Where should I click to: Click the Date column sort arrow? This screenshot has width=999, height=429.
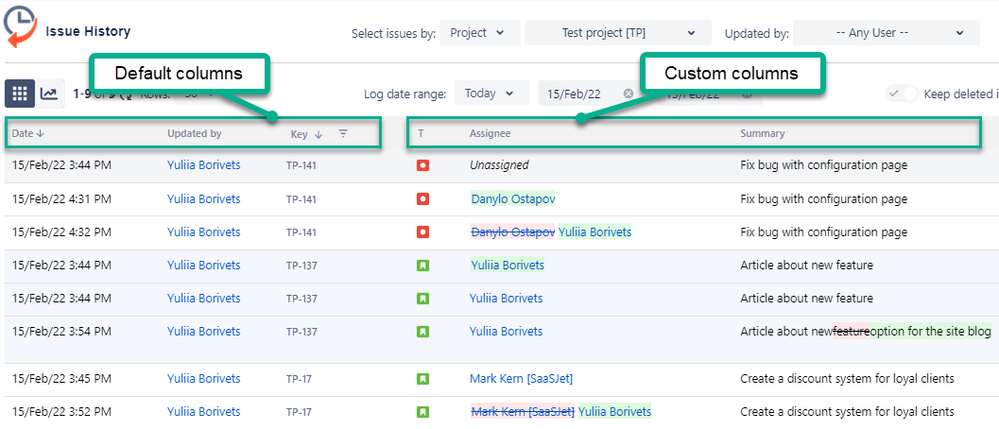tap(41, 134)
